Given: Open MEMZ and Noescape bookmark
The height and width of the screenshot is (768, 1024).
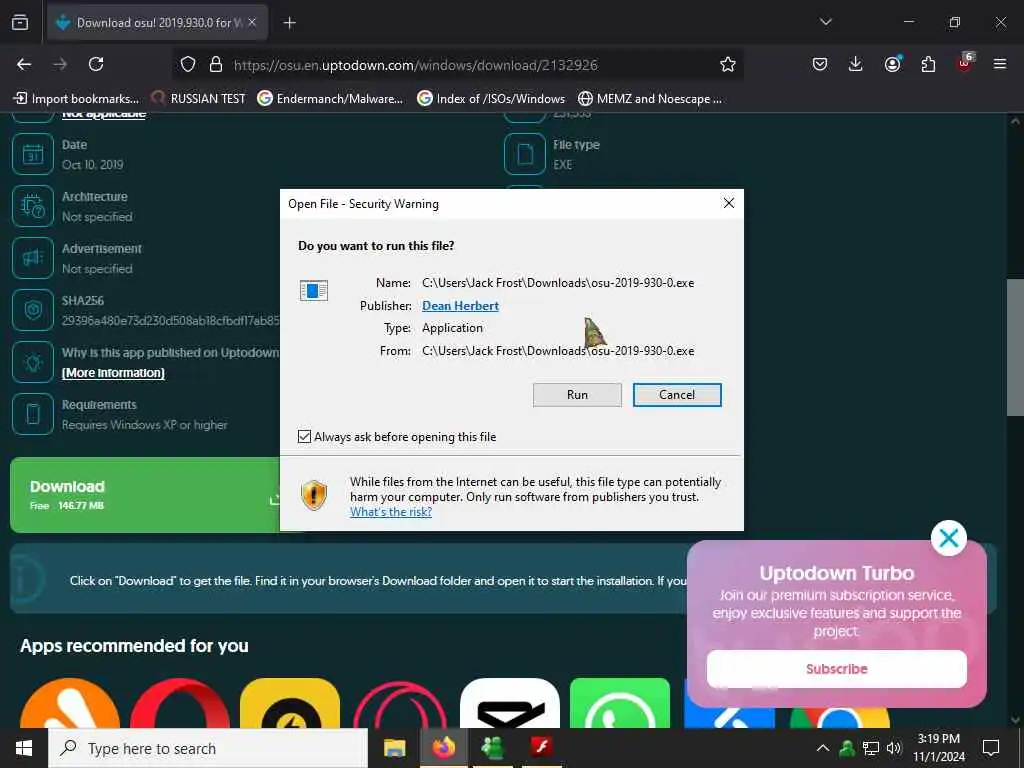Looking at the screenshot, I should pos(650,99).
